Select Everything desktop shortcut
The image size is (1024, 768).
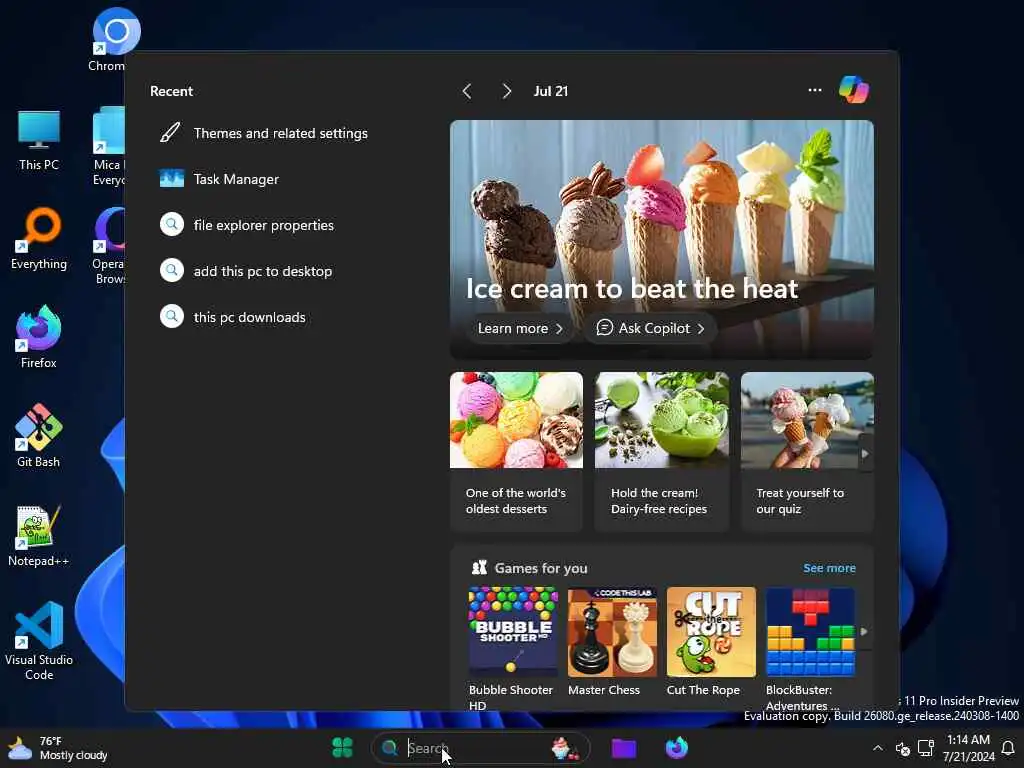click(39, 239)
